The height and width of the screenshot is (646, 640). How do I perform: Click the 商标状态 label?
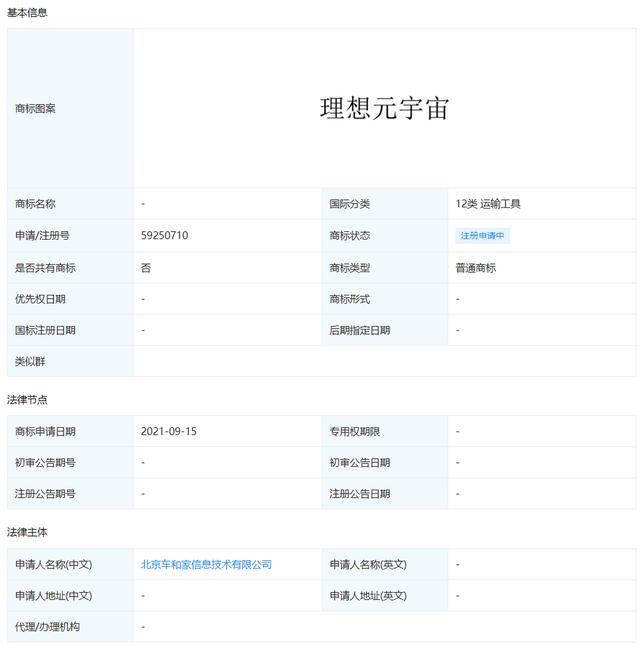coord(349,236)
